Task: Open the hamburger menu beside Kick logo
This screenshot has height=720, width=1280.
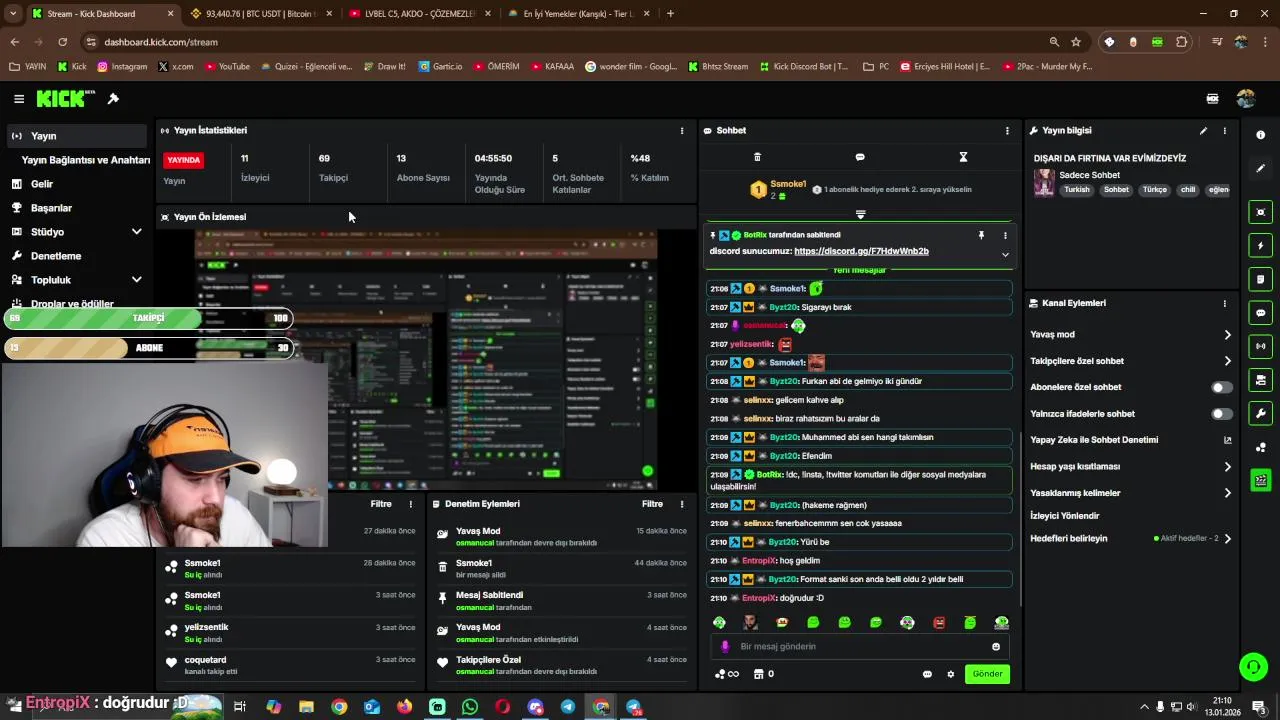Action: [19, 99]
